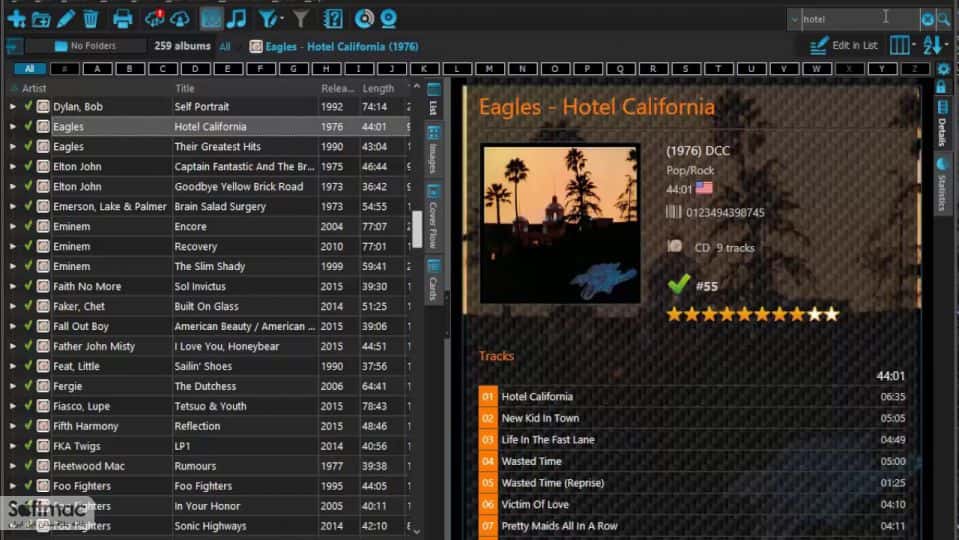Click the cloud sync icon with red badge
Viewport: 959px width, 540px height.
[x=154, y=19]
